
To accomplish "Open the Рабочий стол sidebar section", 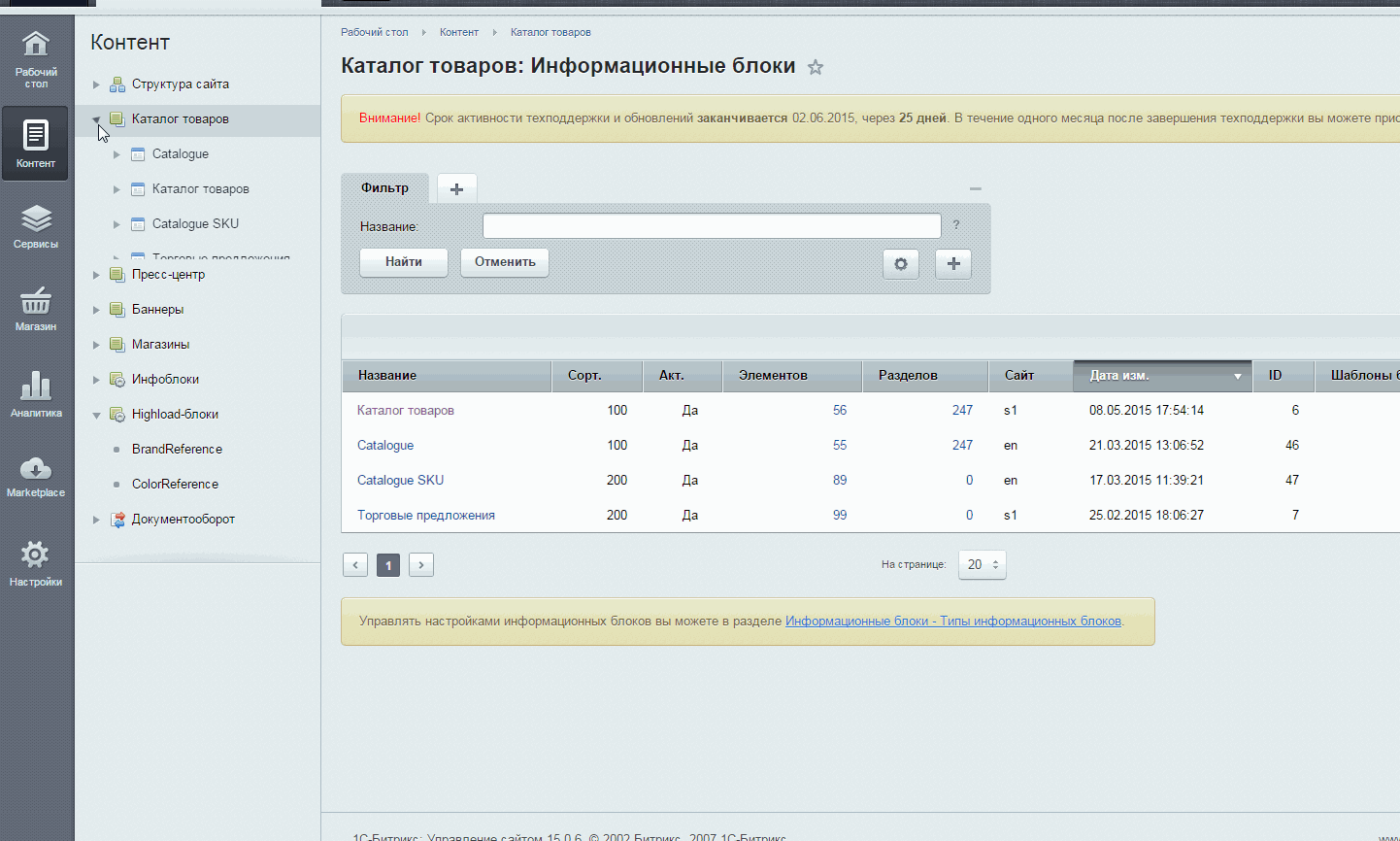I will click(x=36, y=60).
